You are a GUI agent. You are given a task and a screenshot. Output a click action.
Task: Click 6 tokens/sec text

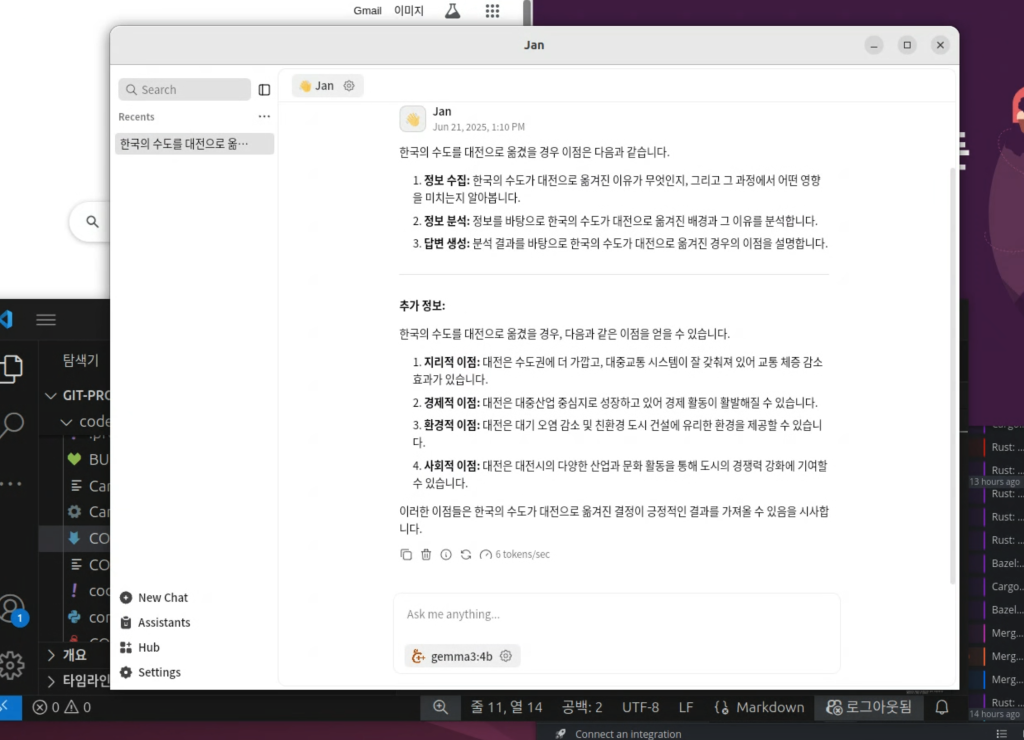coord(522,555)
